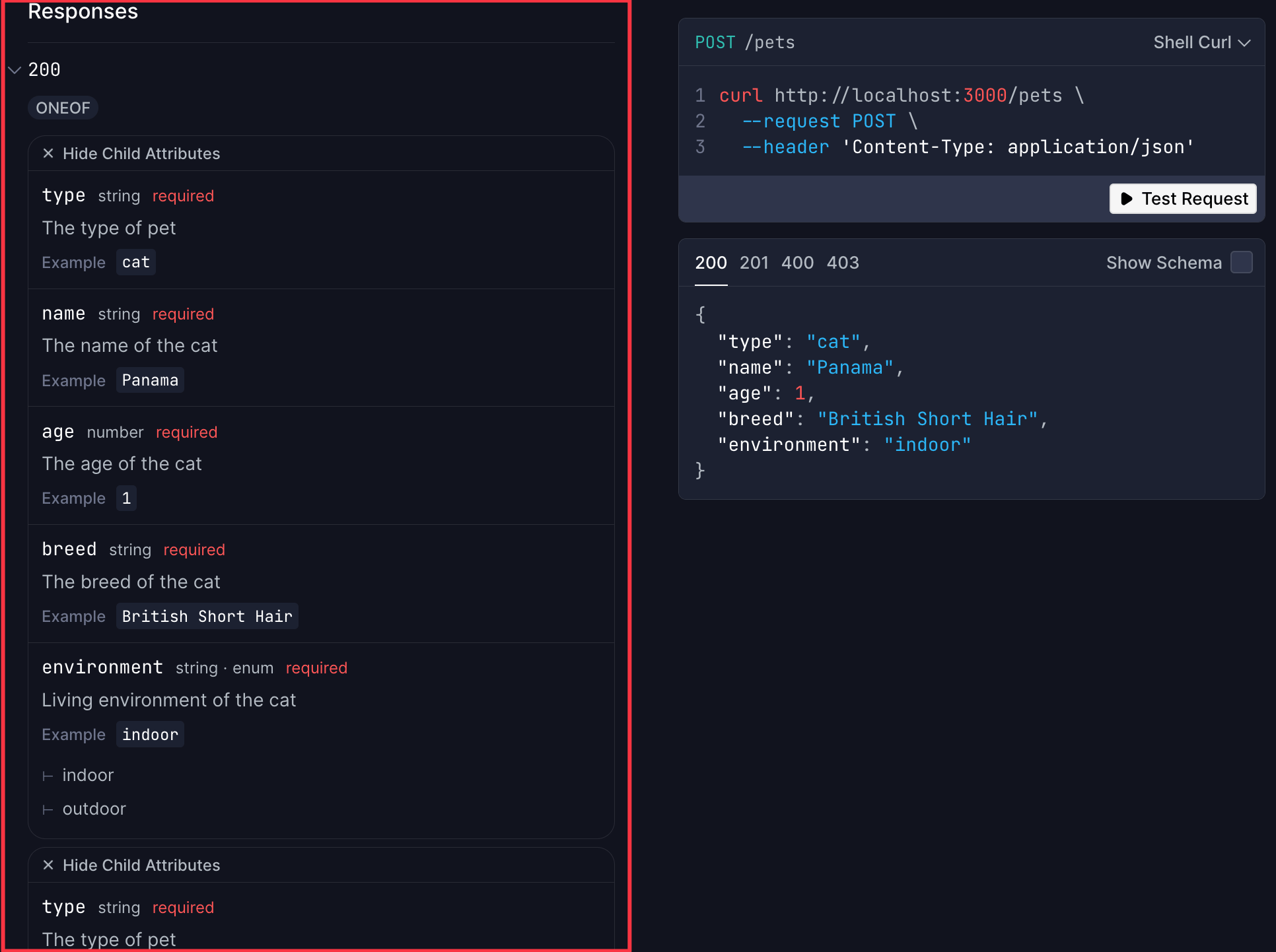Viewport: 1276px width, 952px height.
Task: Enable the Show Schema checkbox
Action: click(x=1242, y=262)
